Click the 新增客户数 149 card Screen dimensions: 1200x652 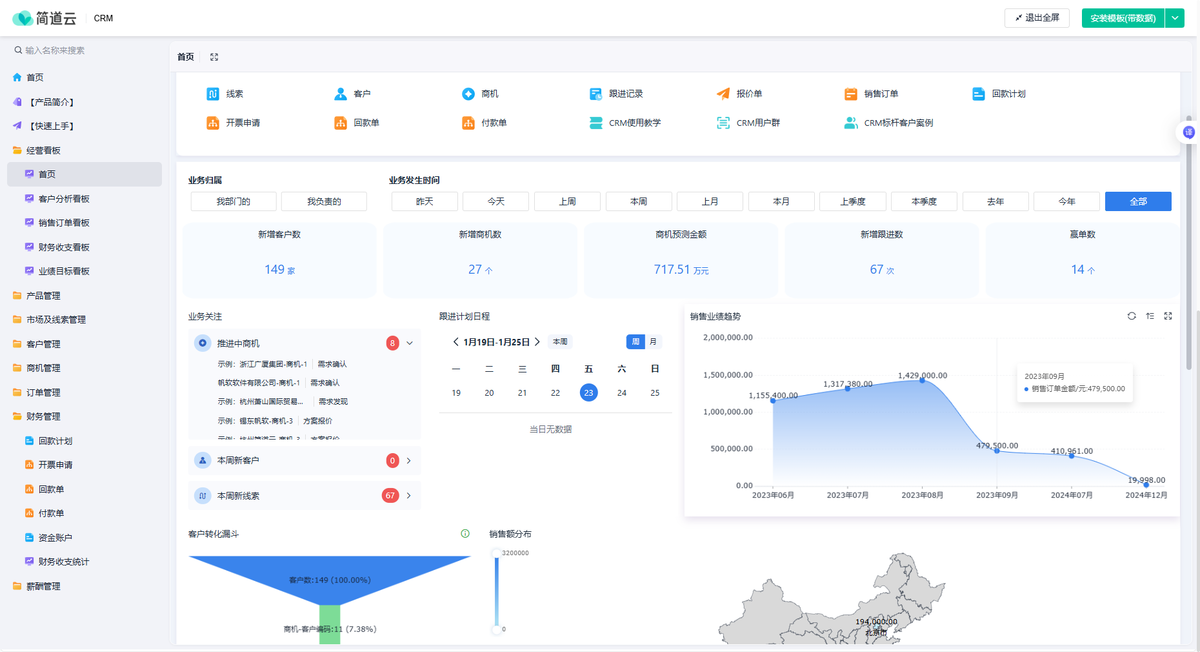pyautogui.click(x=279, y=260)
